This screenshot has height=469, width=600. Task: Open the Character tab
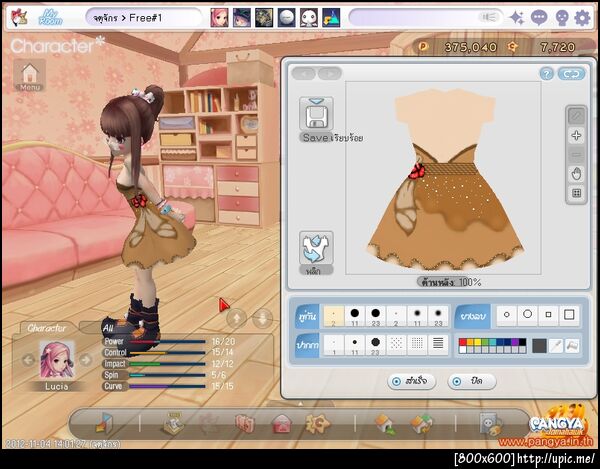(47, 328)
